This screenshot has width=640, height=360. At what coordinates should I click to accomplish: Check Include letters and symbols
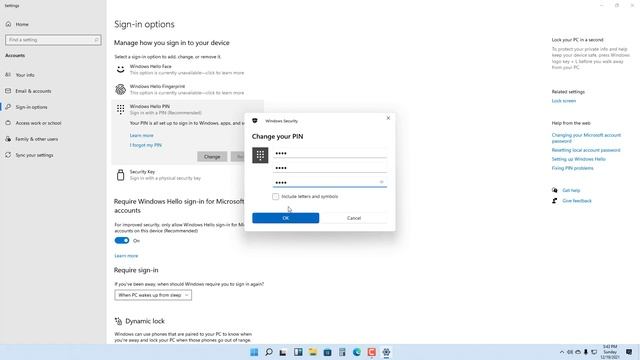(276, 197)
